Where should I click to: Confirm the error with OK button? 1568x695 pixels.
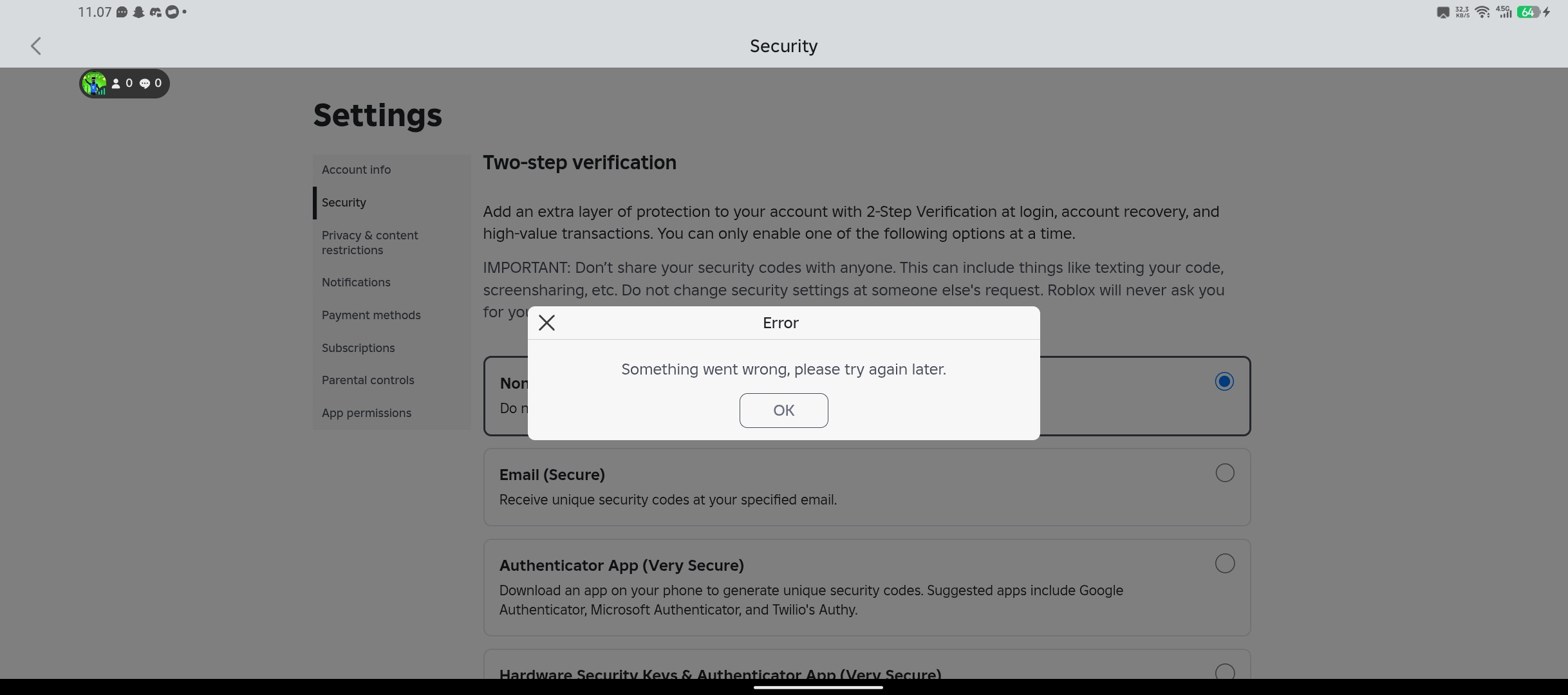coord(783,411)
